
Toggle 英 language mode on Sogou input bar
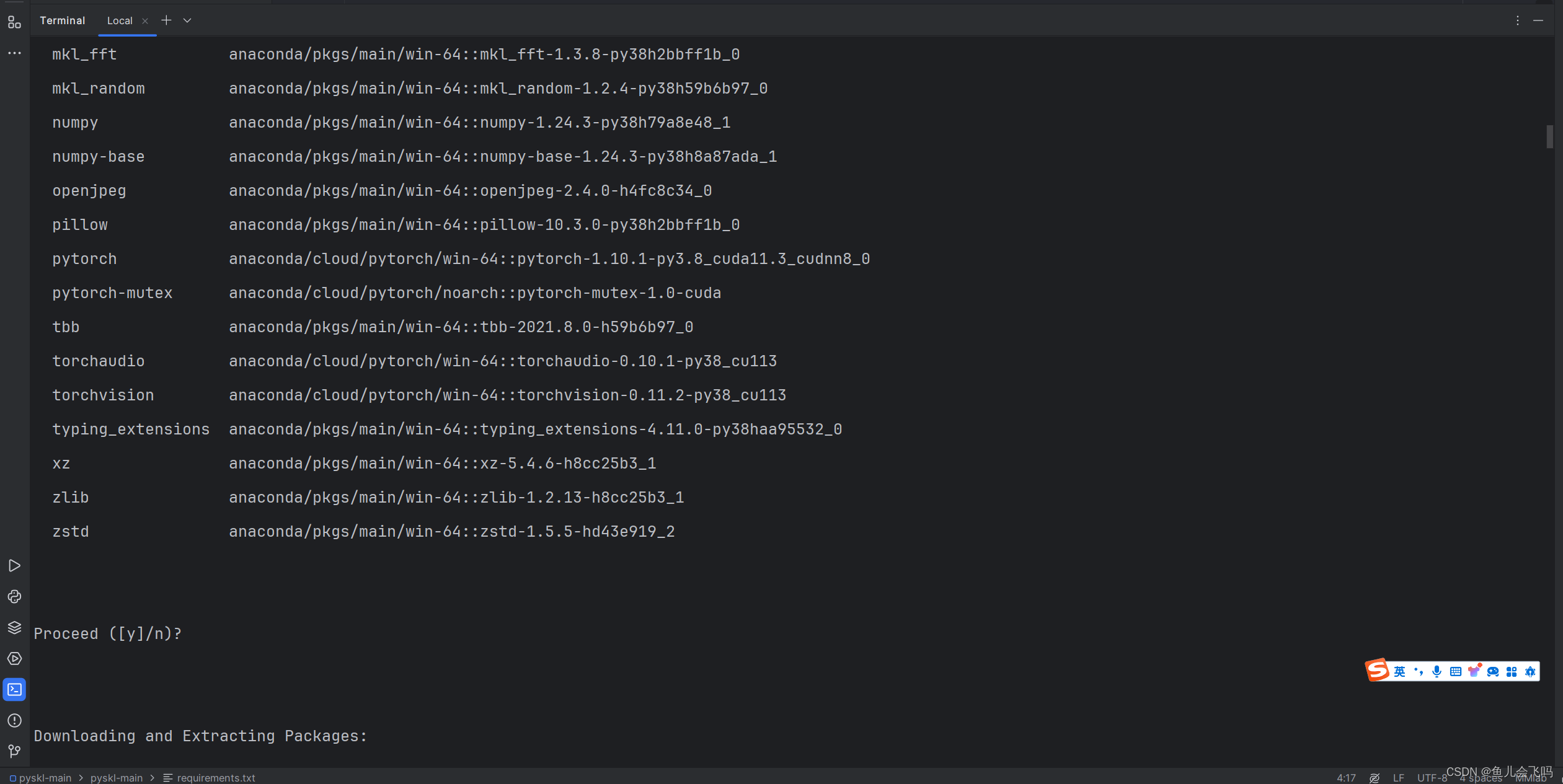click(x=1400, y=671)
